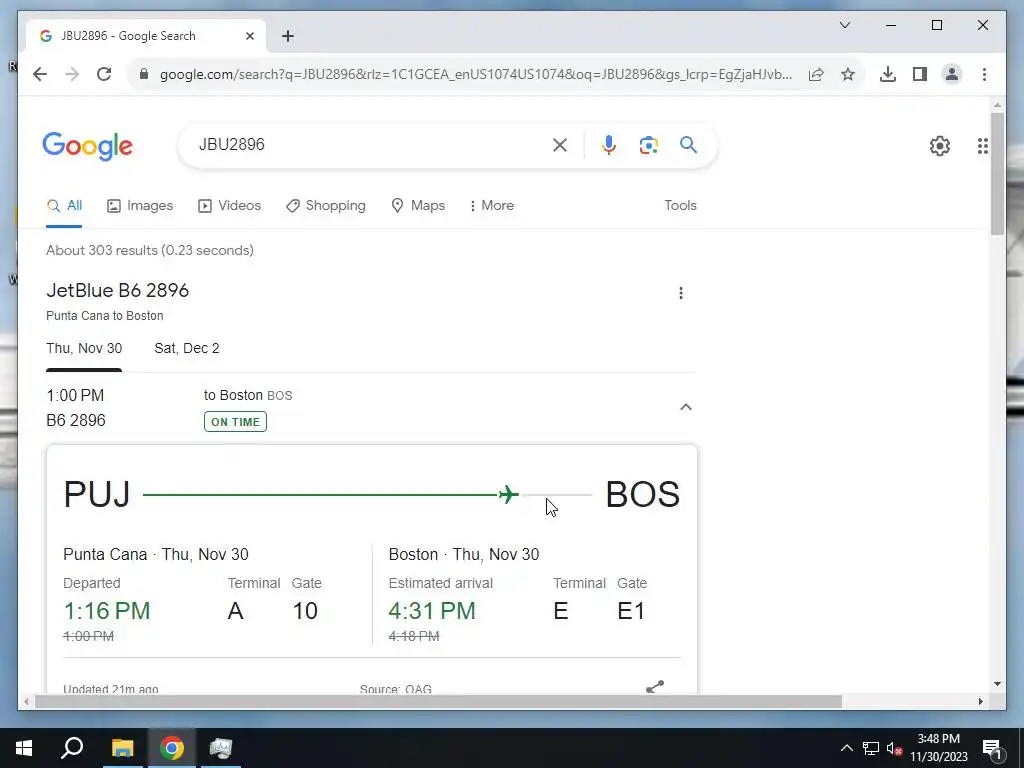Go back using browser back arrow
1024x768 pixels.
point(40,74)
